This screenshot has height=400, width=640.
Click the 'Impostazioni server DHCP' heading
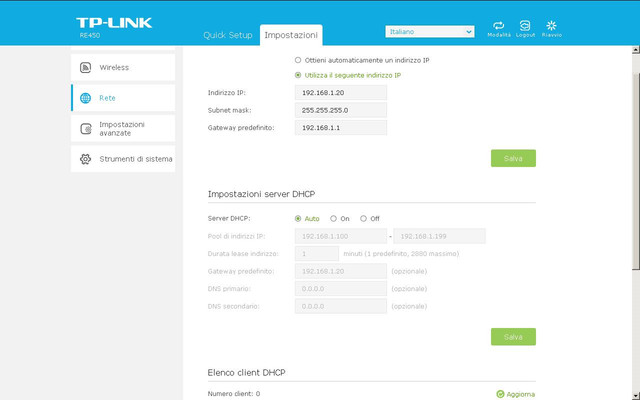[261, 194]
